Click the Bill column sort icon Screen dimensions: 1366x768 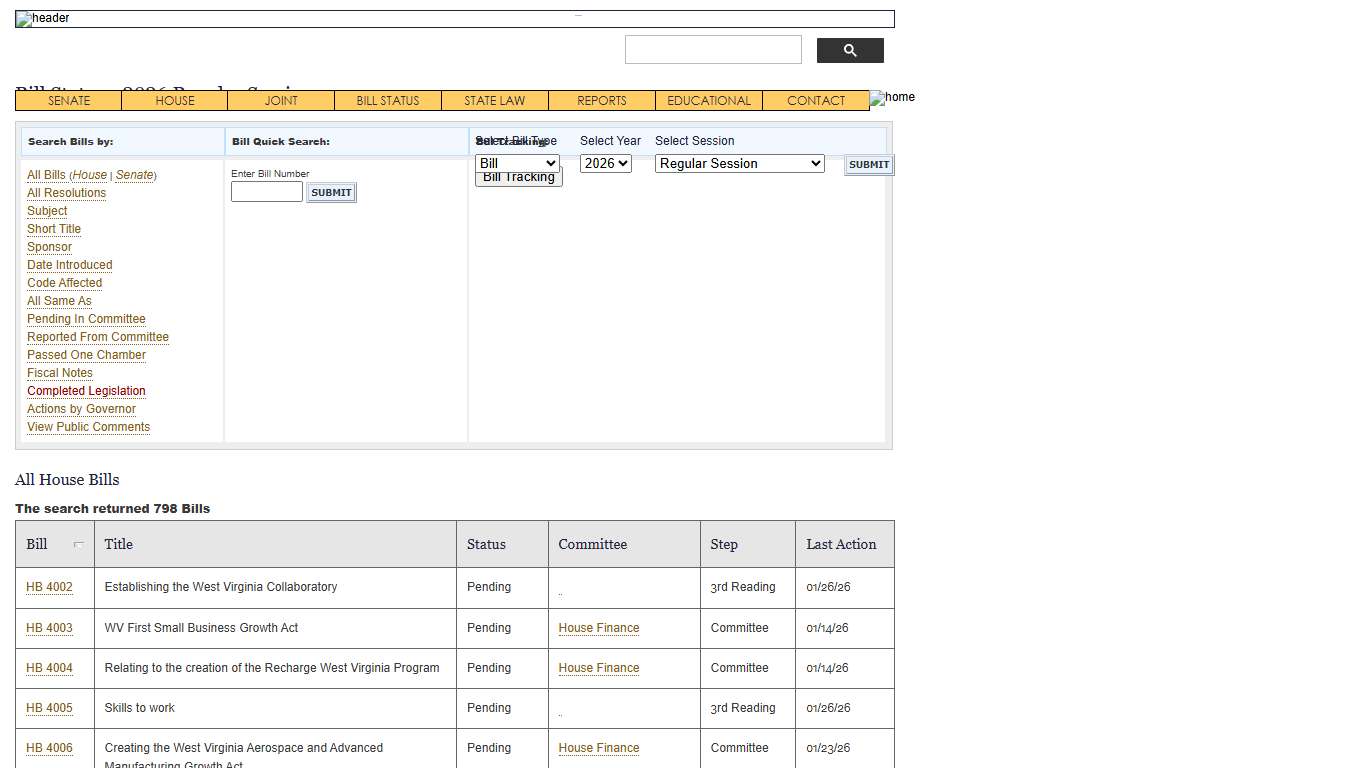(79, 545)
